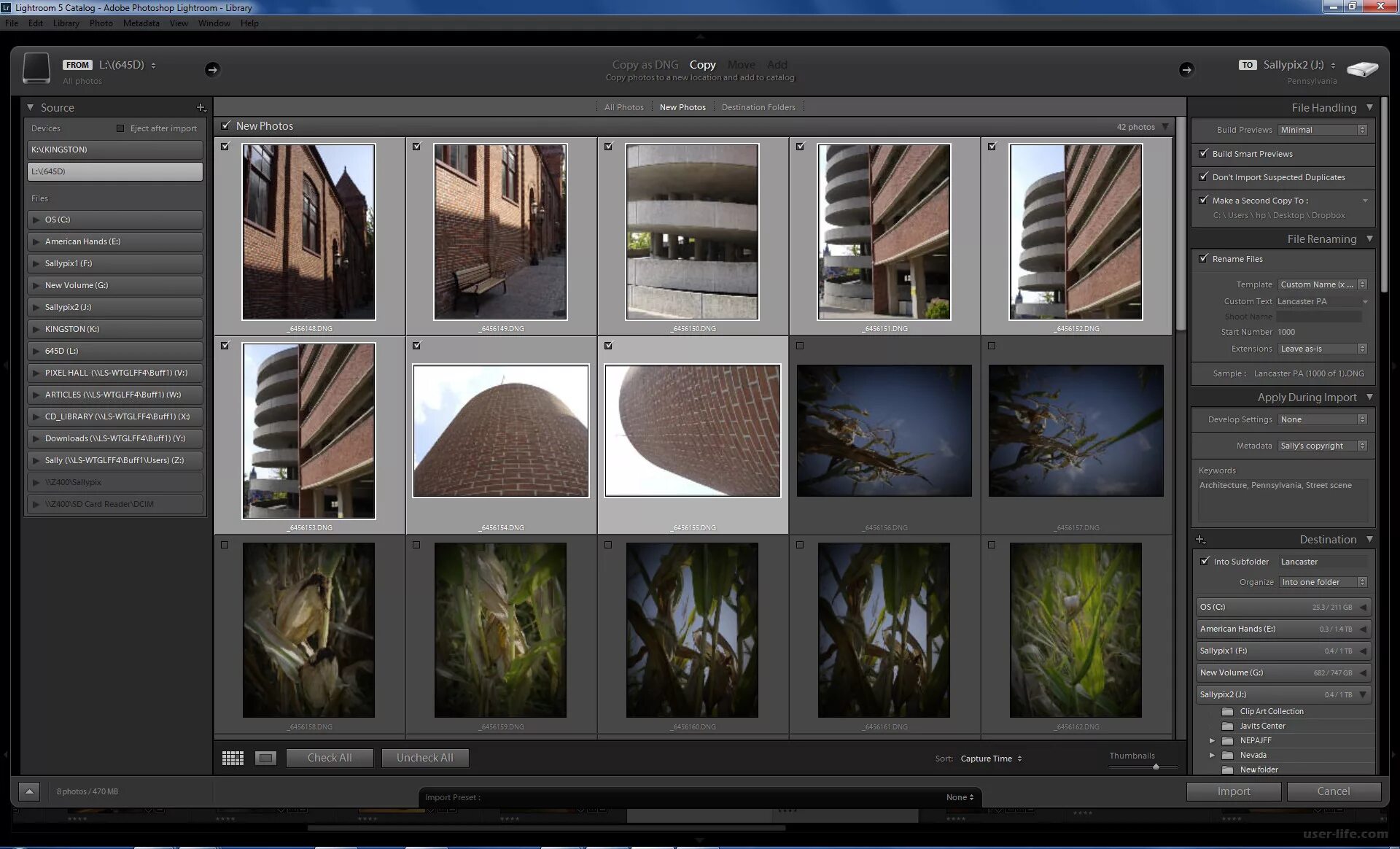Click the Uncheck All button
This screenshot has width=1400, height=849.
coord(424,758)
